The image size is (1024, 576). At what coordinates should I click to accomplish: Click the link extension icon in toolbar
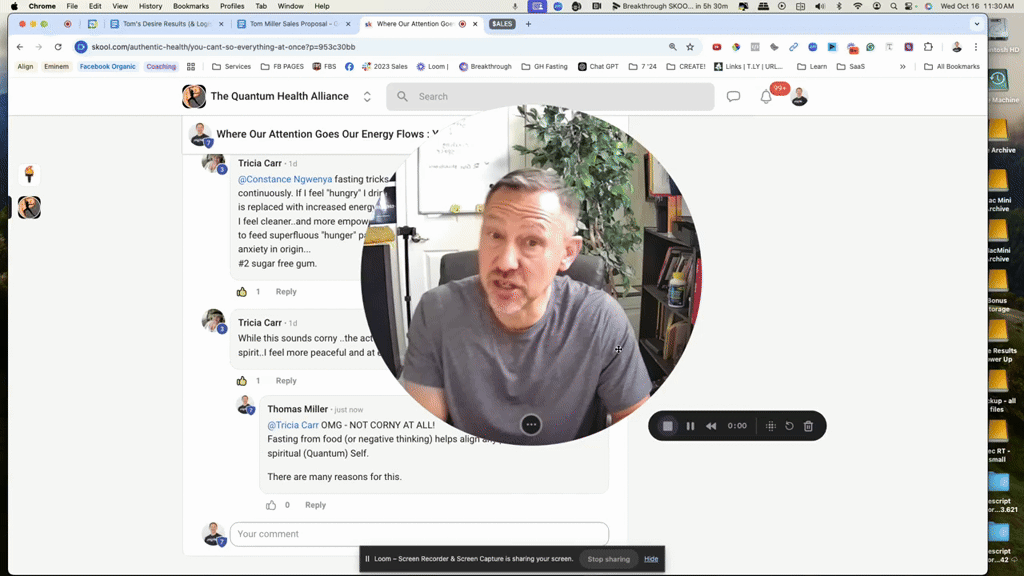click(x=793, y=47)
